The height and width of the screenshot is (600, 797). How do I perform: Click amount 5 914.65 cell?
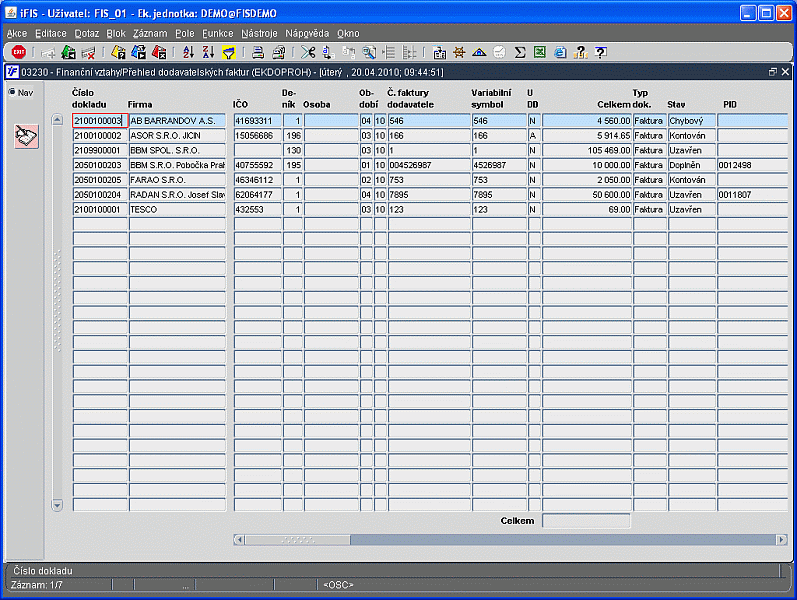click(587, 135)
